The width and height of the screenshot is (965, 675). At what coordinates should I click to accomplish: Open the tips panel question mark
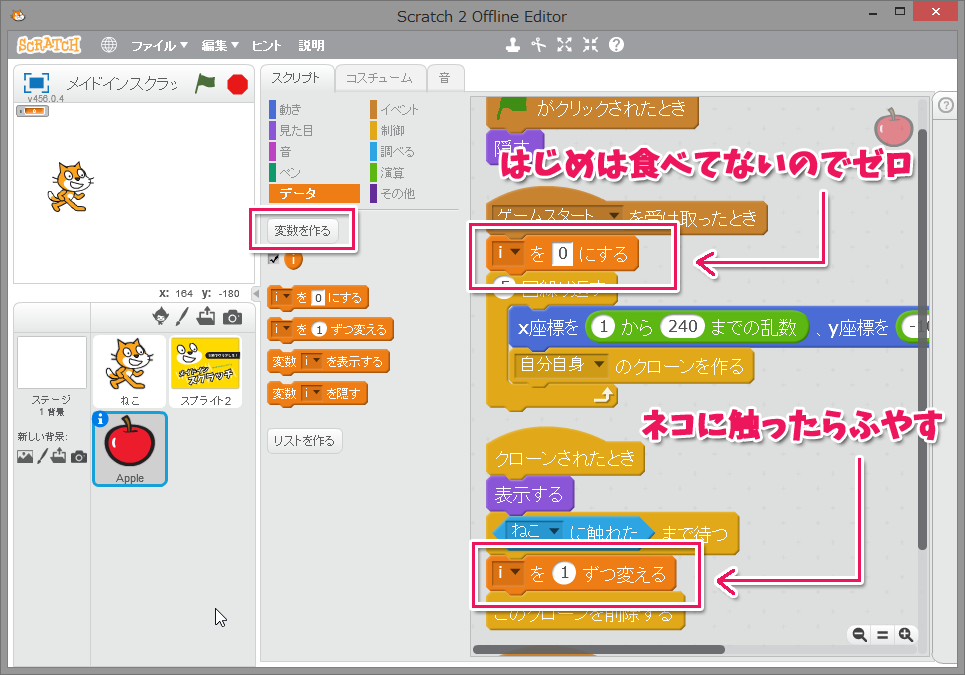947,105
